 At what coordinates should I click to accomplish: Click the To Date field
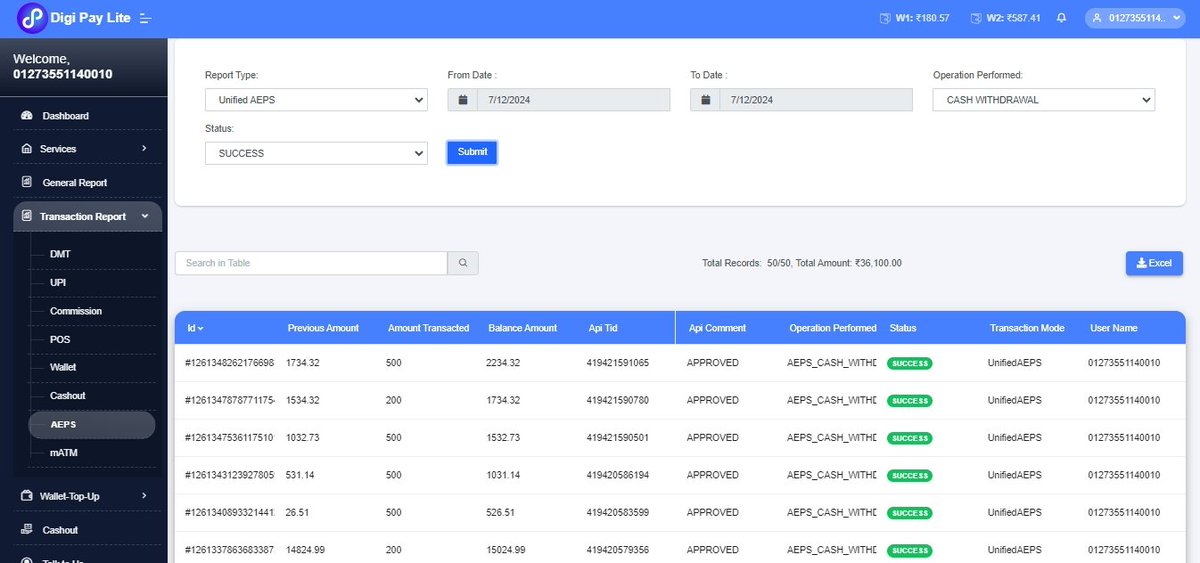[816, 100]
